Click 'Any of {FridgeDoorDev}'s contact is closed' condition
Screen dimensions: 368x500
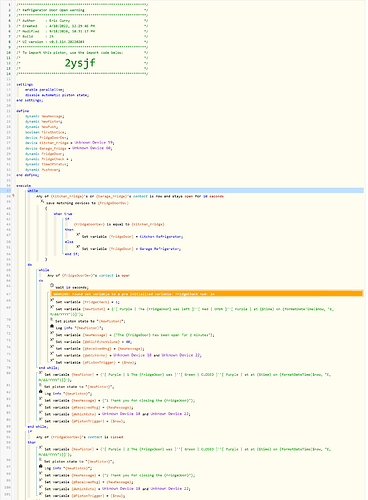point(80,437)
